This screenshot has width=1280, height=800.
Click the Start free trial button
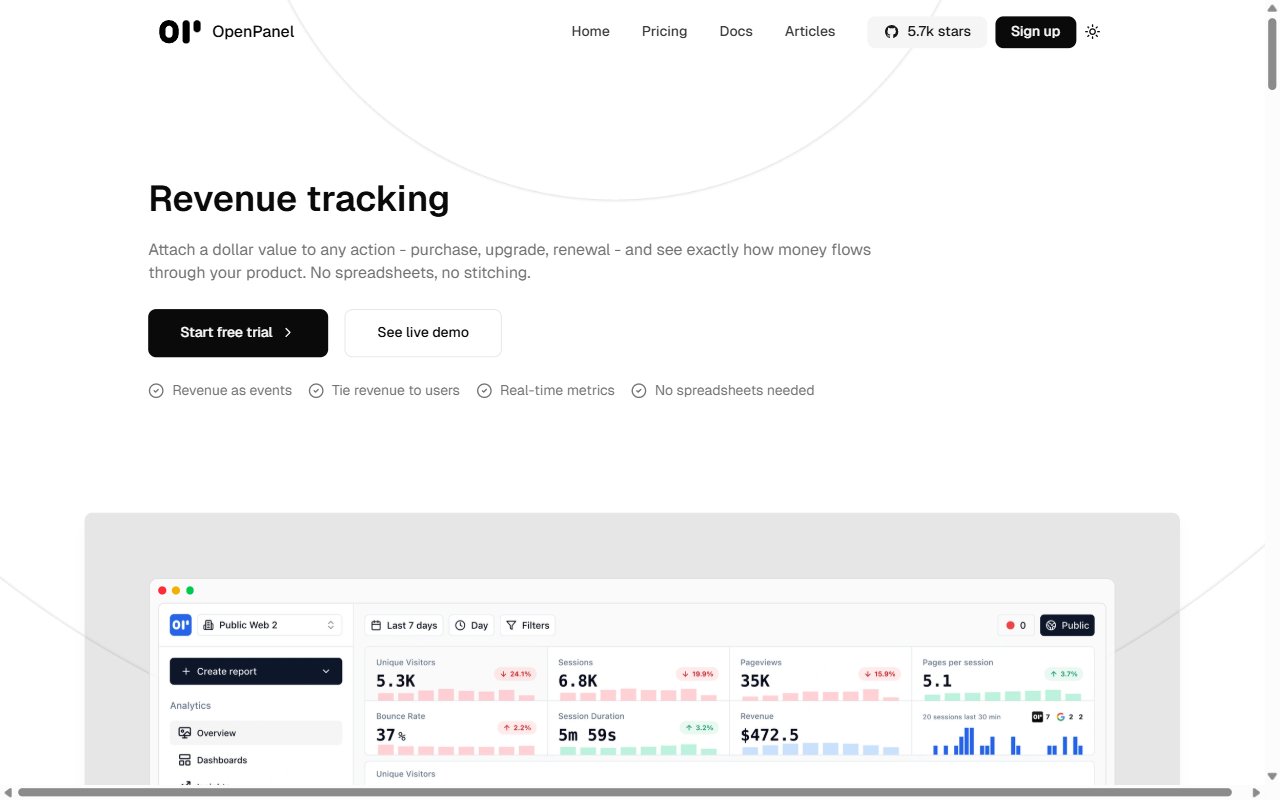[238, 333]
